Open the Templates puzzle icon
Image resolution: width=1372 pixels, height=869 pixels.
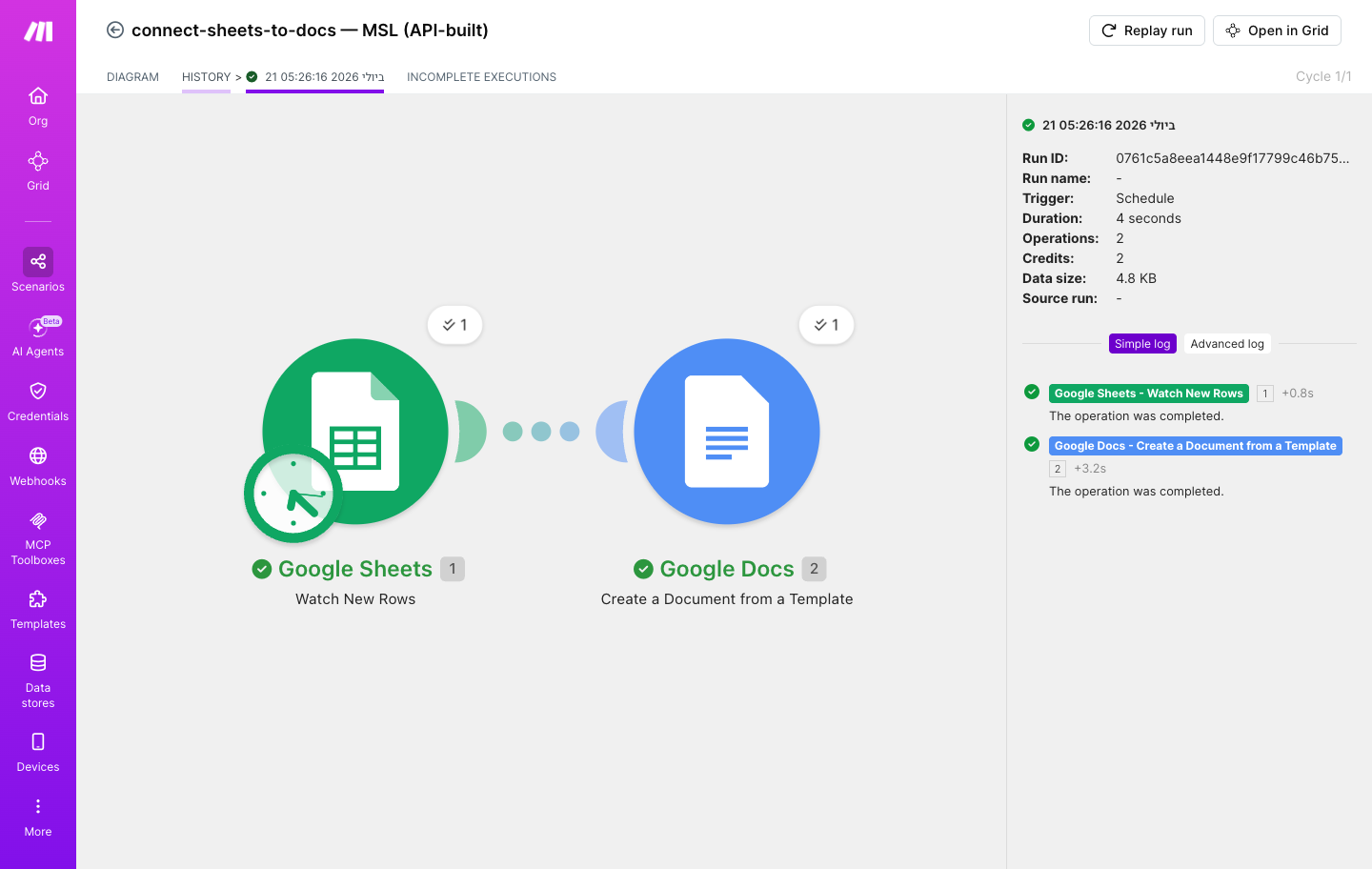[38, 599]
